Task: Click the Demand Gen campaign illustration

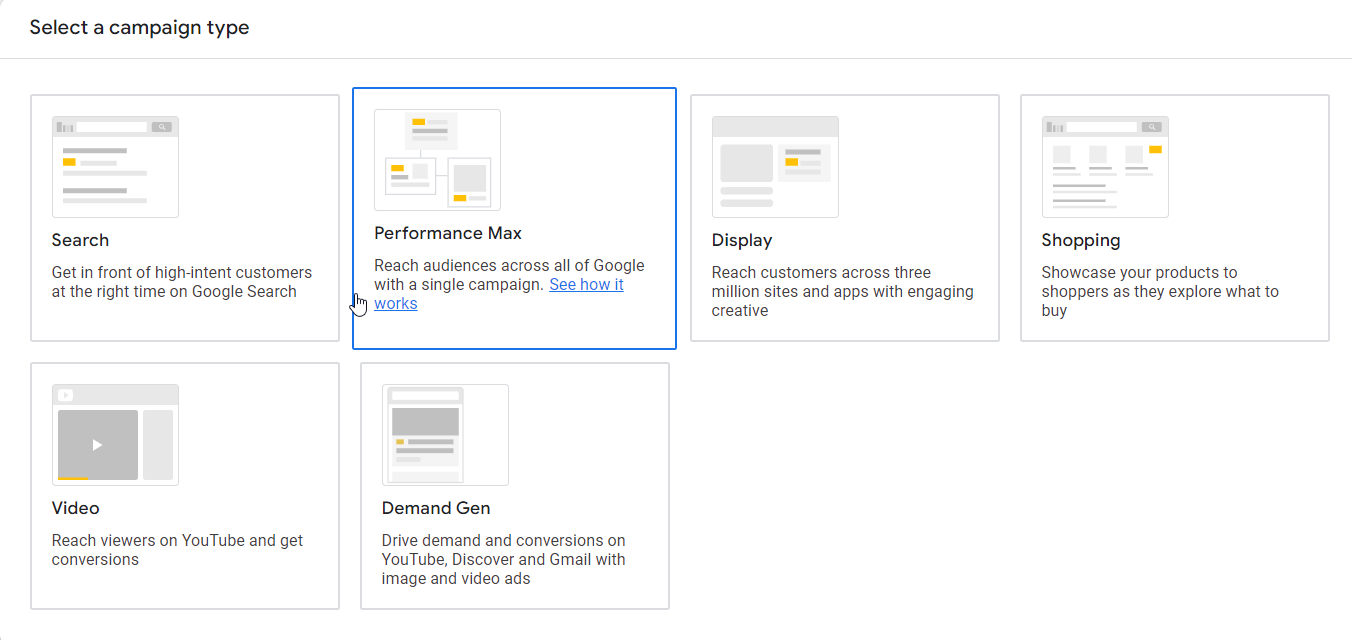Action: [x=445, y=435]
